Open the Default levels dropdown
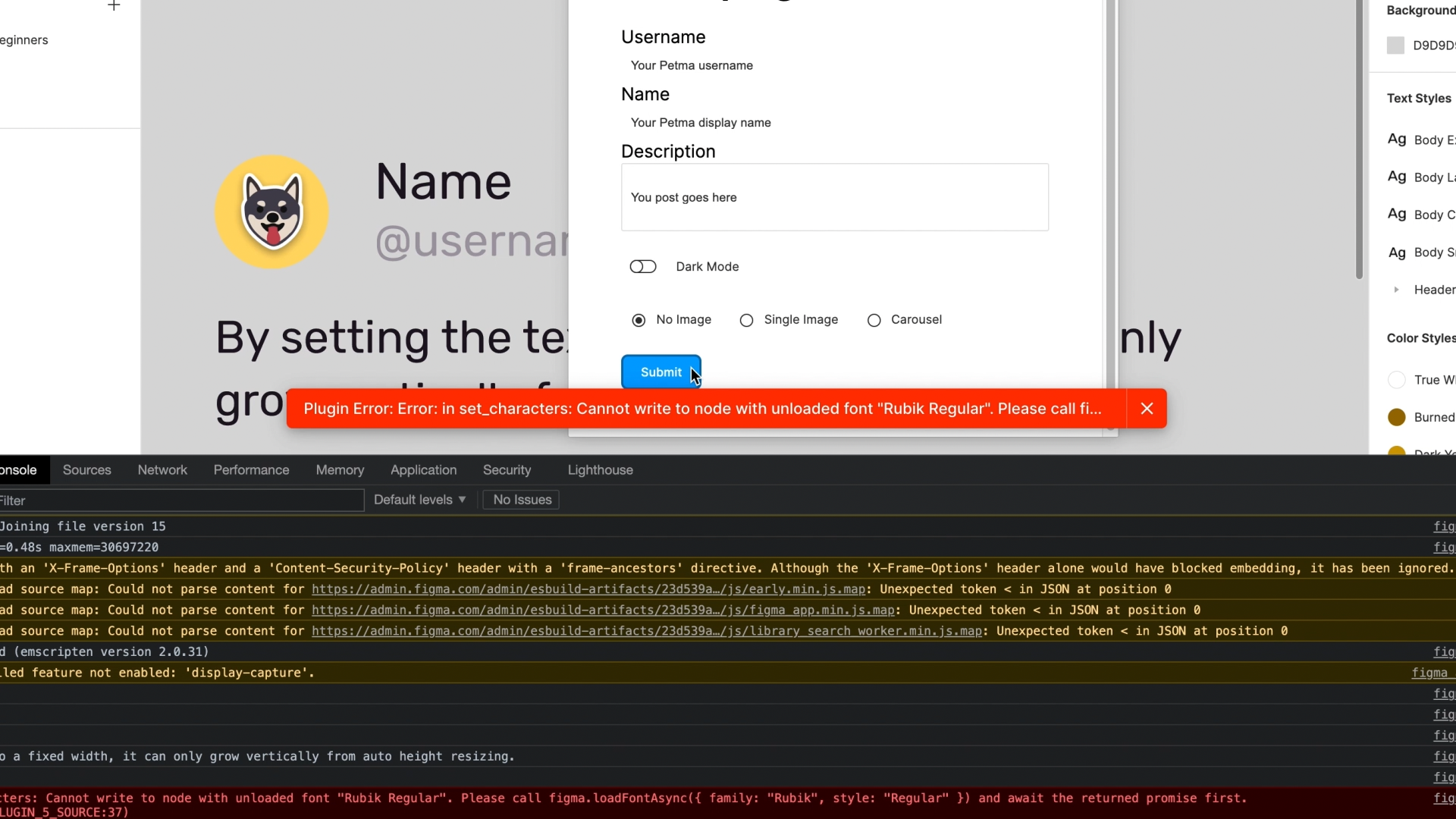 click(419, 500)
